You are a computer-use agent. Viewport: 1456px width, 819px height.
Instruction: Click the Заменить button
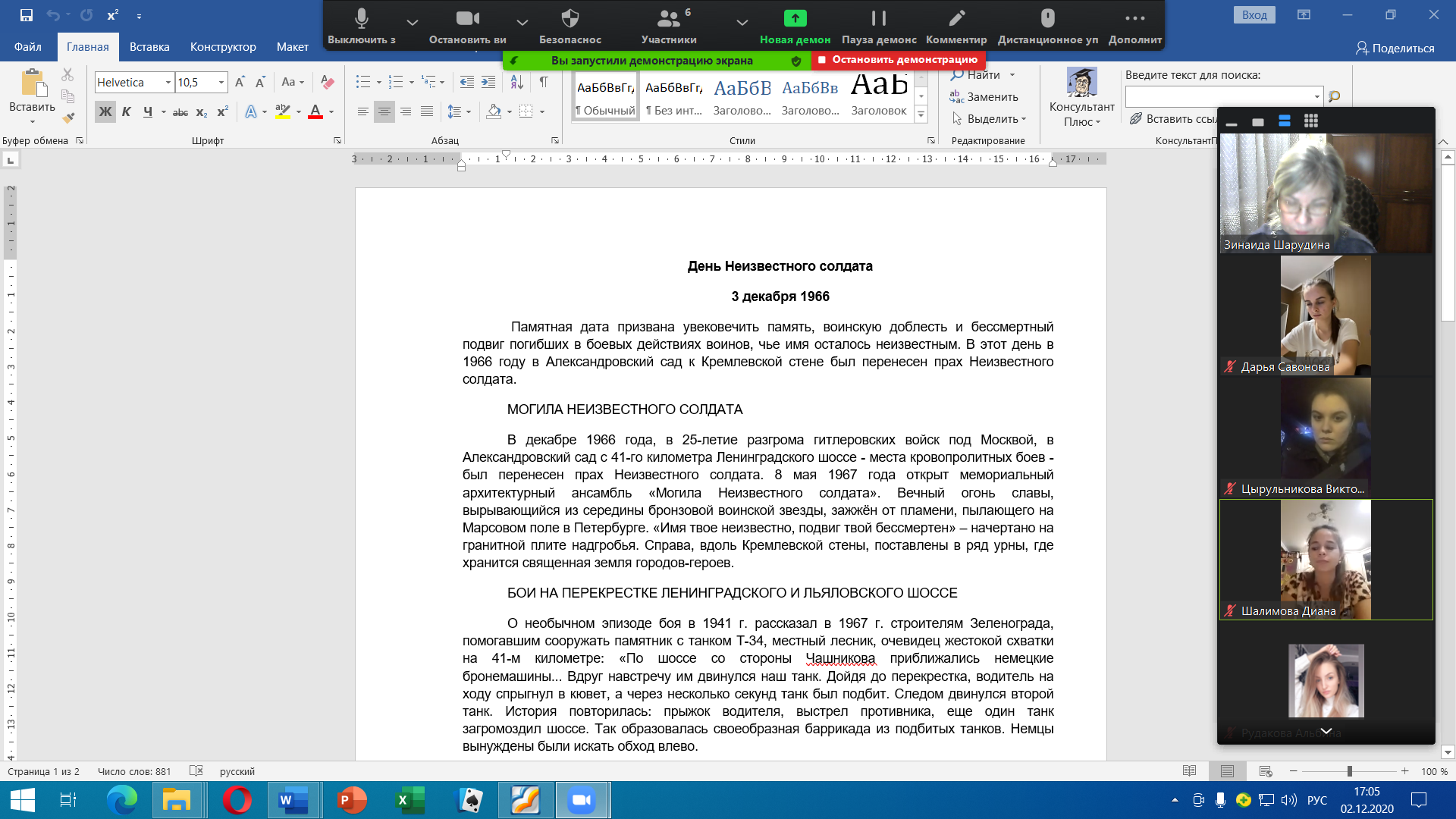pyautogui.click(x=984, y=97)
